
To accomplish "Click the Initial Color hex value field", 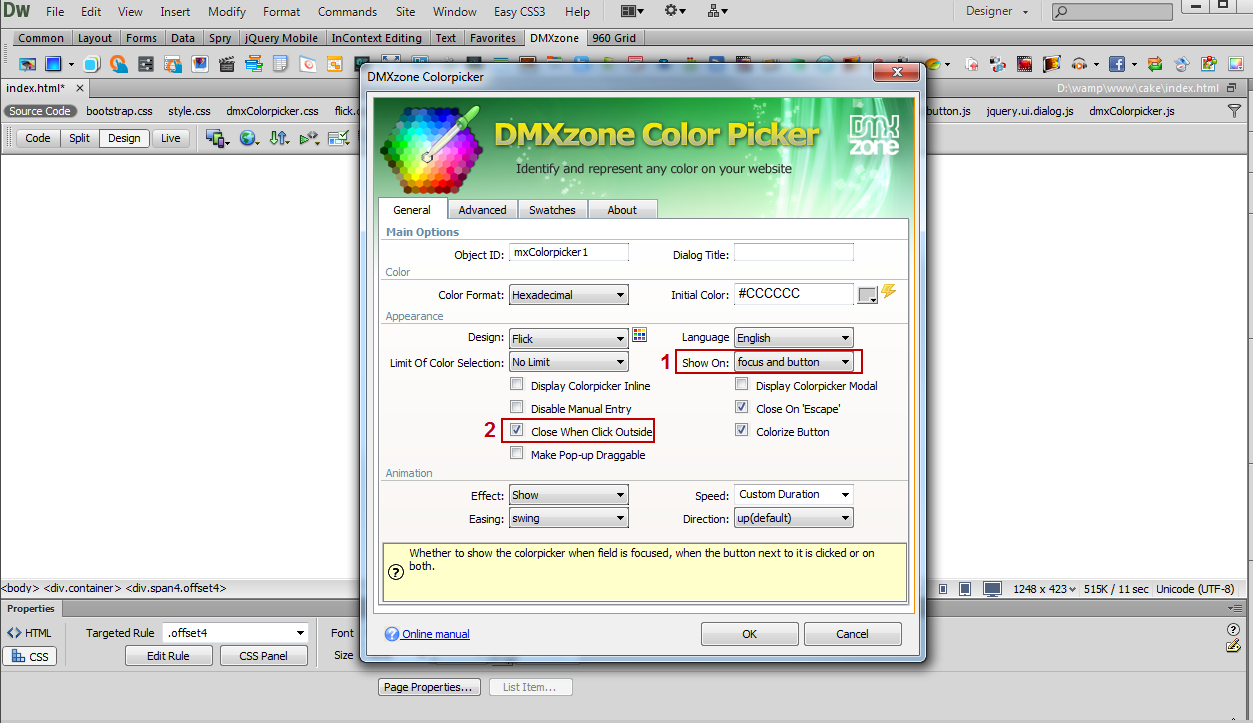I will click(794, 294).
